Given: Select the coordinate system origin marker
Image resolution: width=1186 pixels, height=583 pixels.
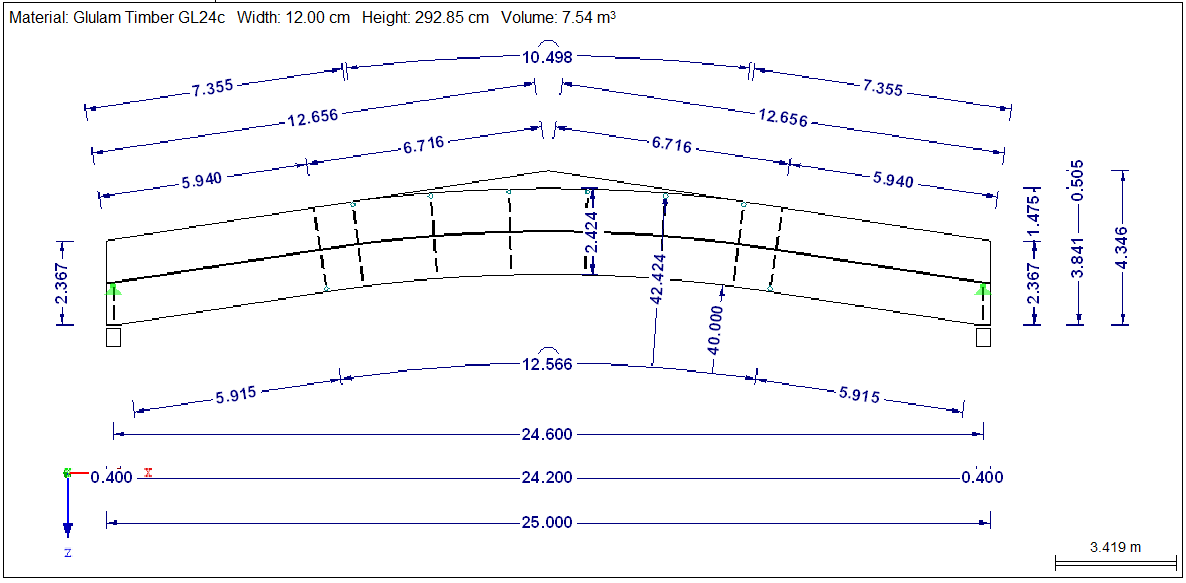Looking at the screenshot, I should (68, 472).
